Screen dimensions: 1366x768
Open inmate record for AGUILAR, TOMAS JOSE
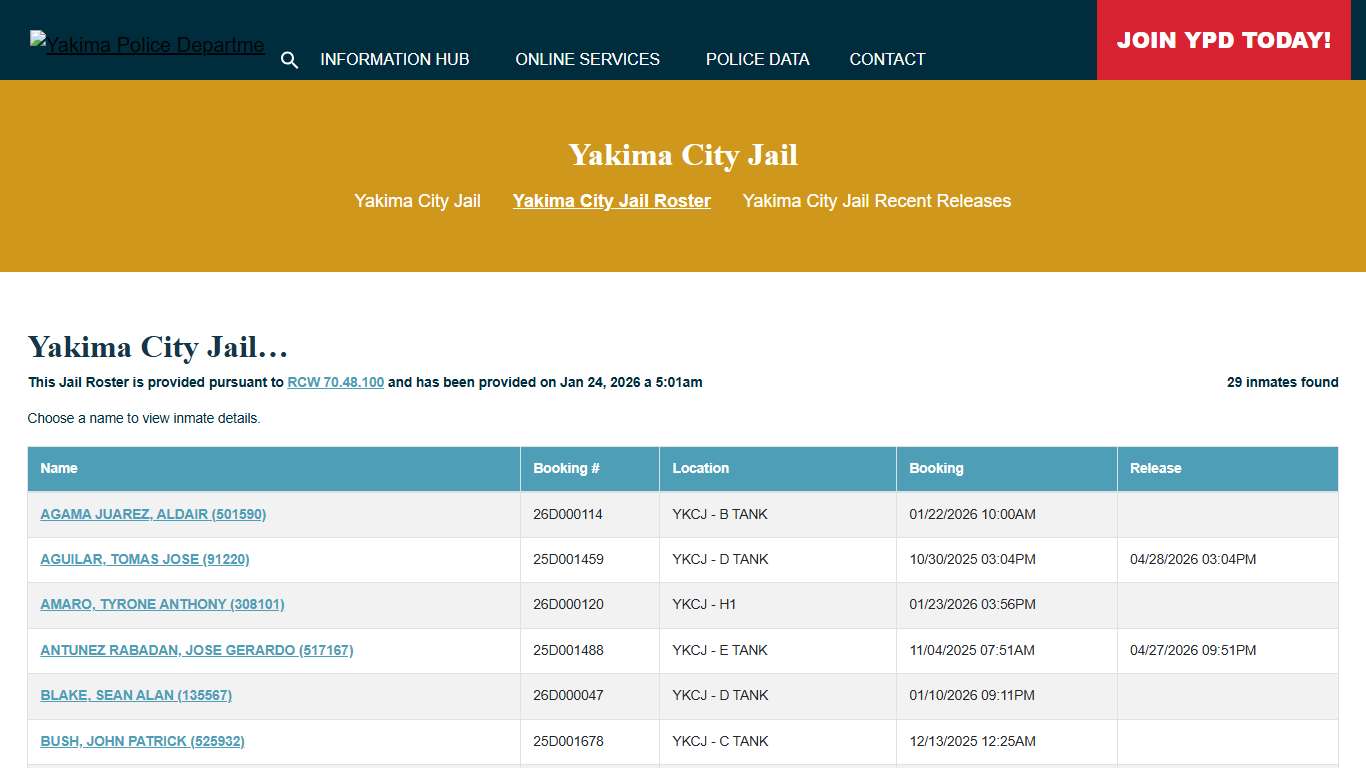point(144,559)
